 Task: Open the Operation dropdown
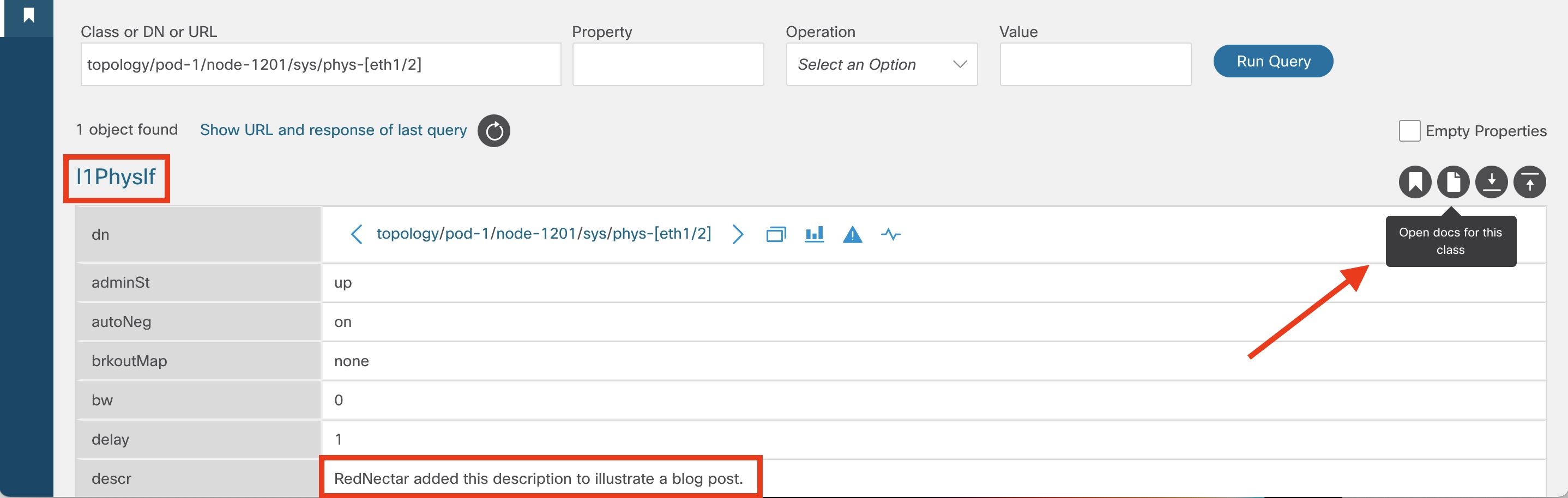tap(881, 64)
